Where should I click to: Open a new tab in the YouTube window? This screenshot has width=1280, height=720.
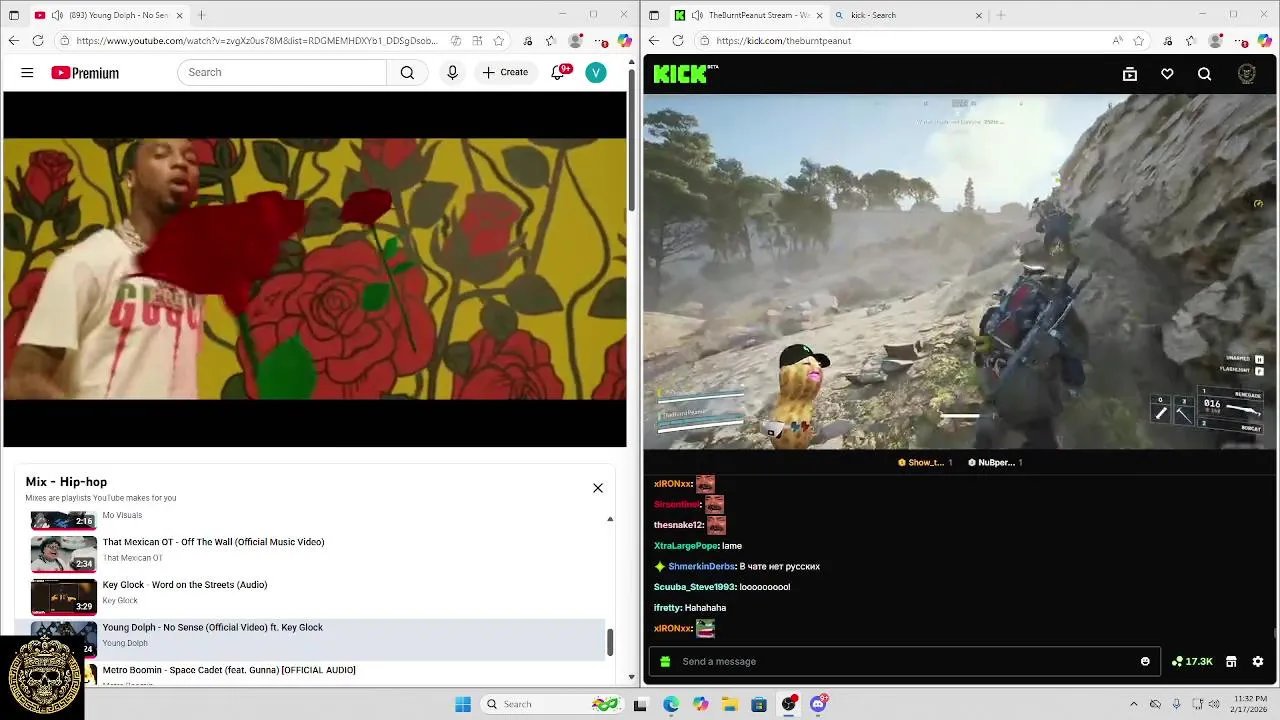(201, 15)
